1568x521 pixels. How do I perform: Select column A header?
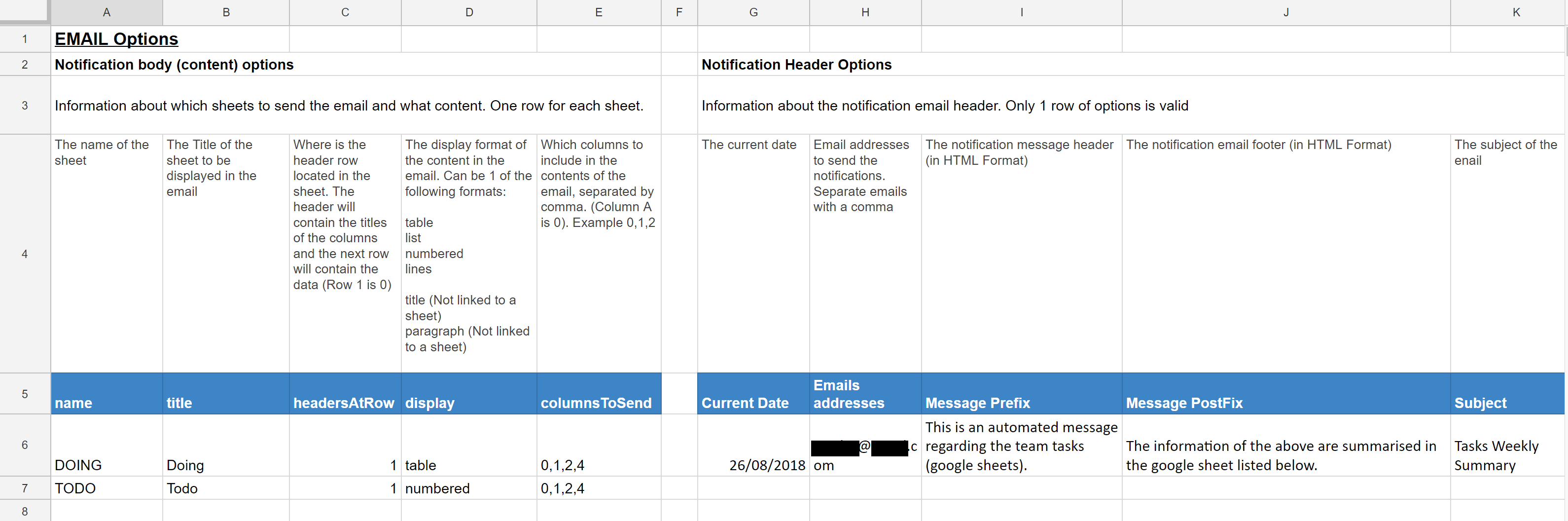pyautogui.click(x=107, y=12)
